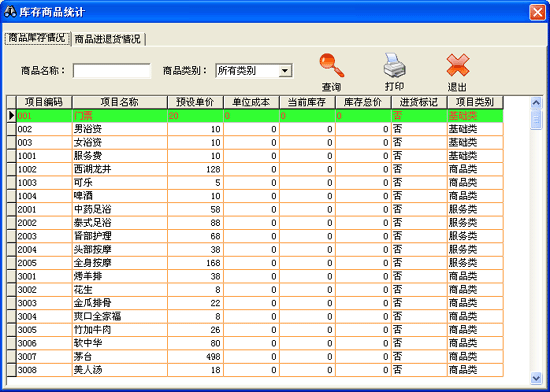Click the 项目类别 column header
This screenshot has width=550, height=392.
(475, 102)
